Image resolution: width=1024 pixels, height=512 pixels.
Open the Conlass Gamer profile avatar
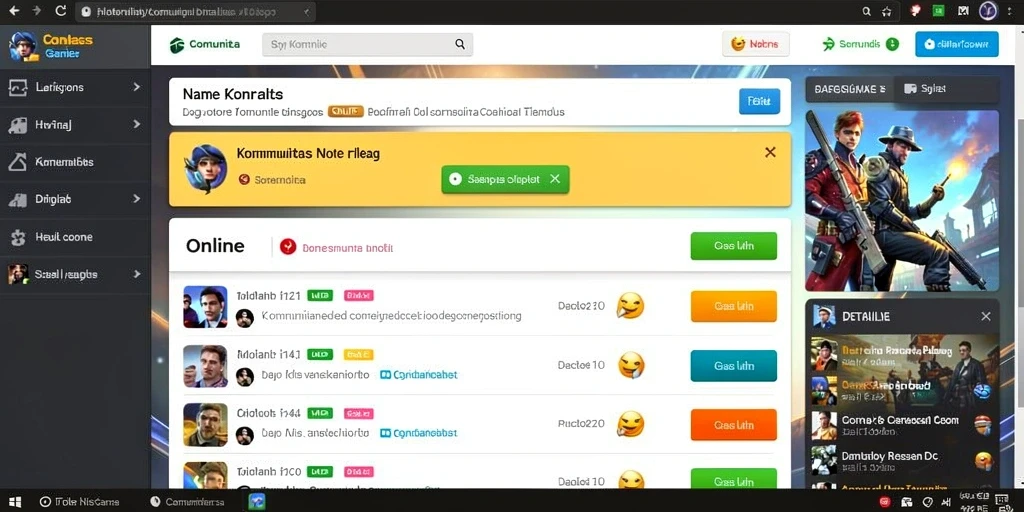tap(22, 46)
